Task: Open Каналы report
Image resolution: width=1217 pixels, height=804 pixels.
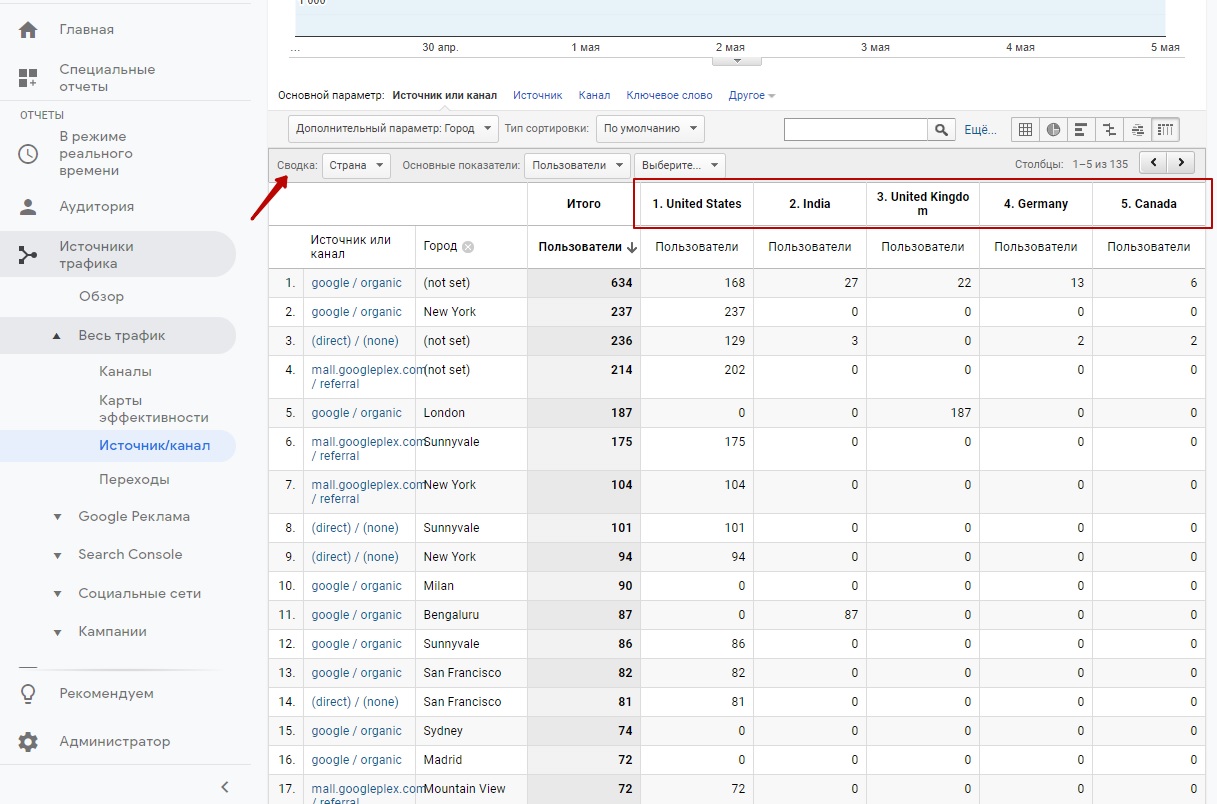Action: 125,371
